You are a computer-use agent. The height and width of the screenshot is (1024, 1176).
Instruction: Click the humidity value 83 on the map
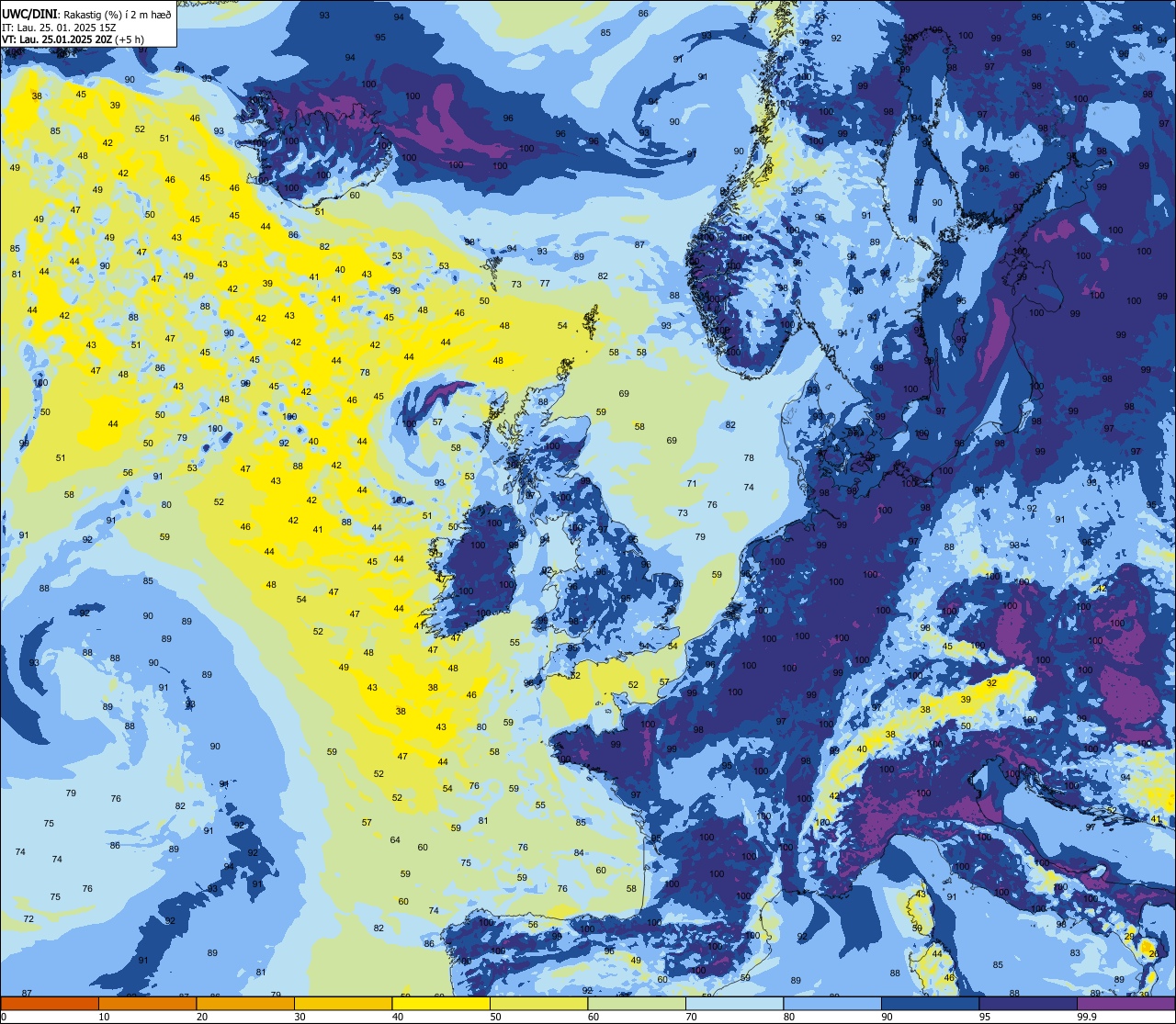[1075, 953]
